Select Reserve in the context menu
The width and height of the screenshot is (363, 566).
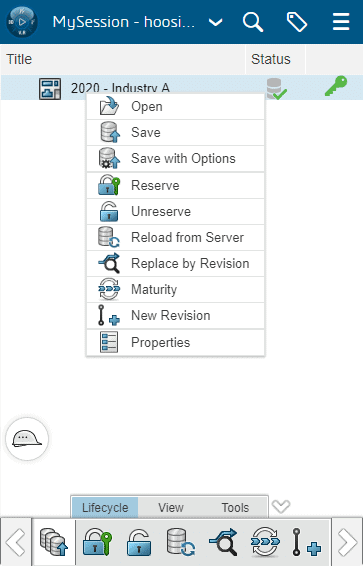175,186
